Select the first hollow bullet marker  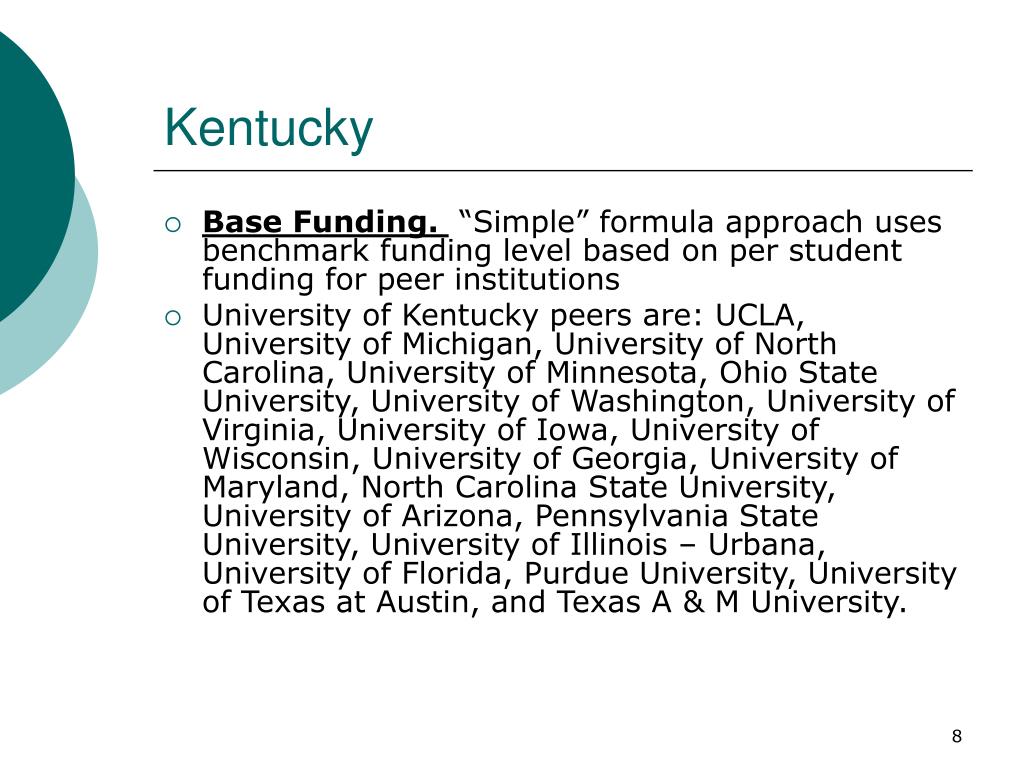tap(172, 225)
